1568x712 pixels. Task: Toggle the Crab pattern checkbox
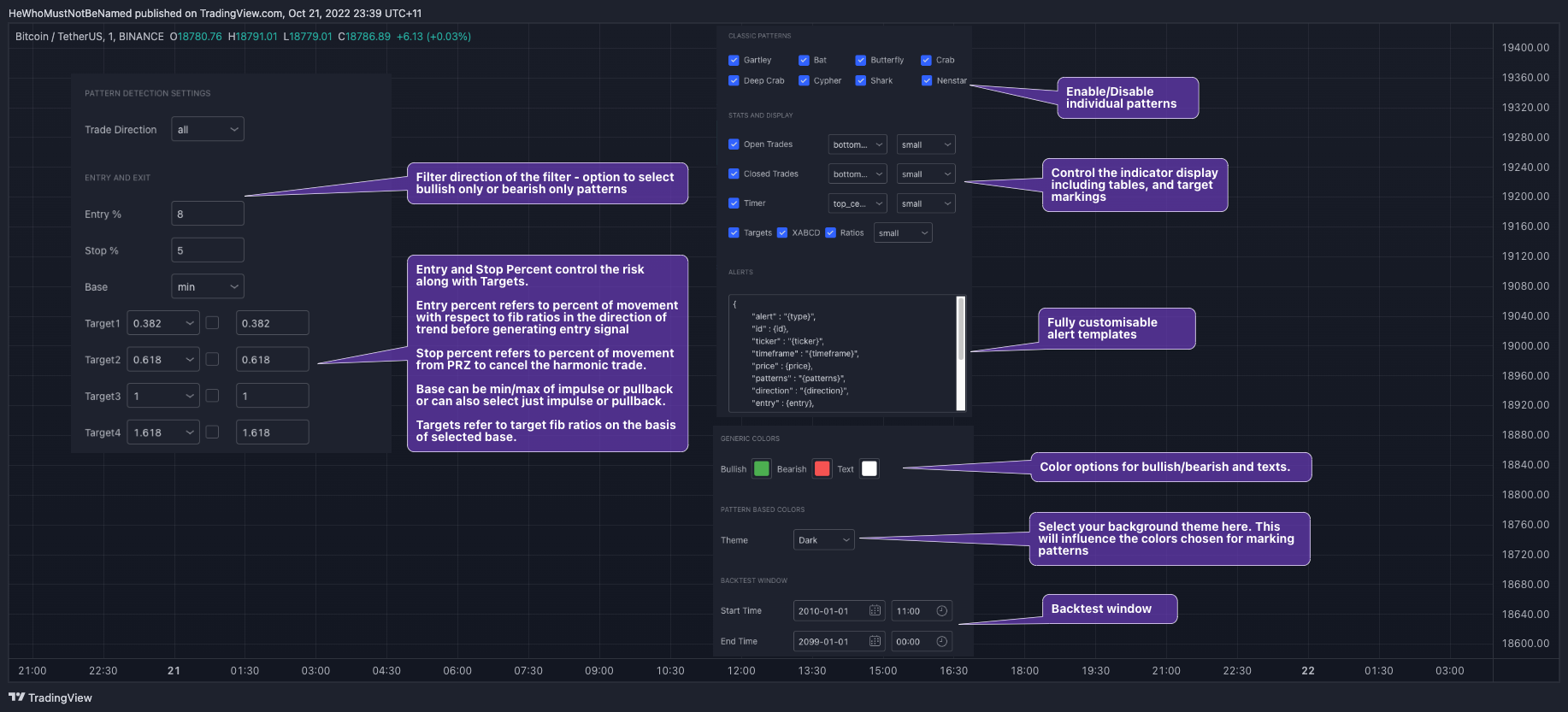tap(926, 60)
